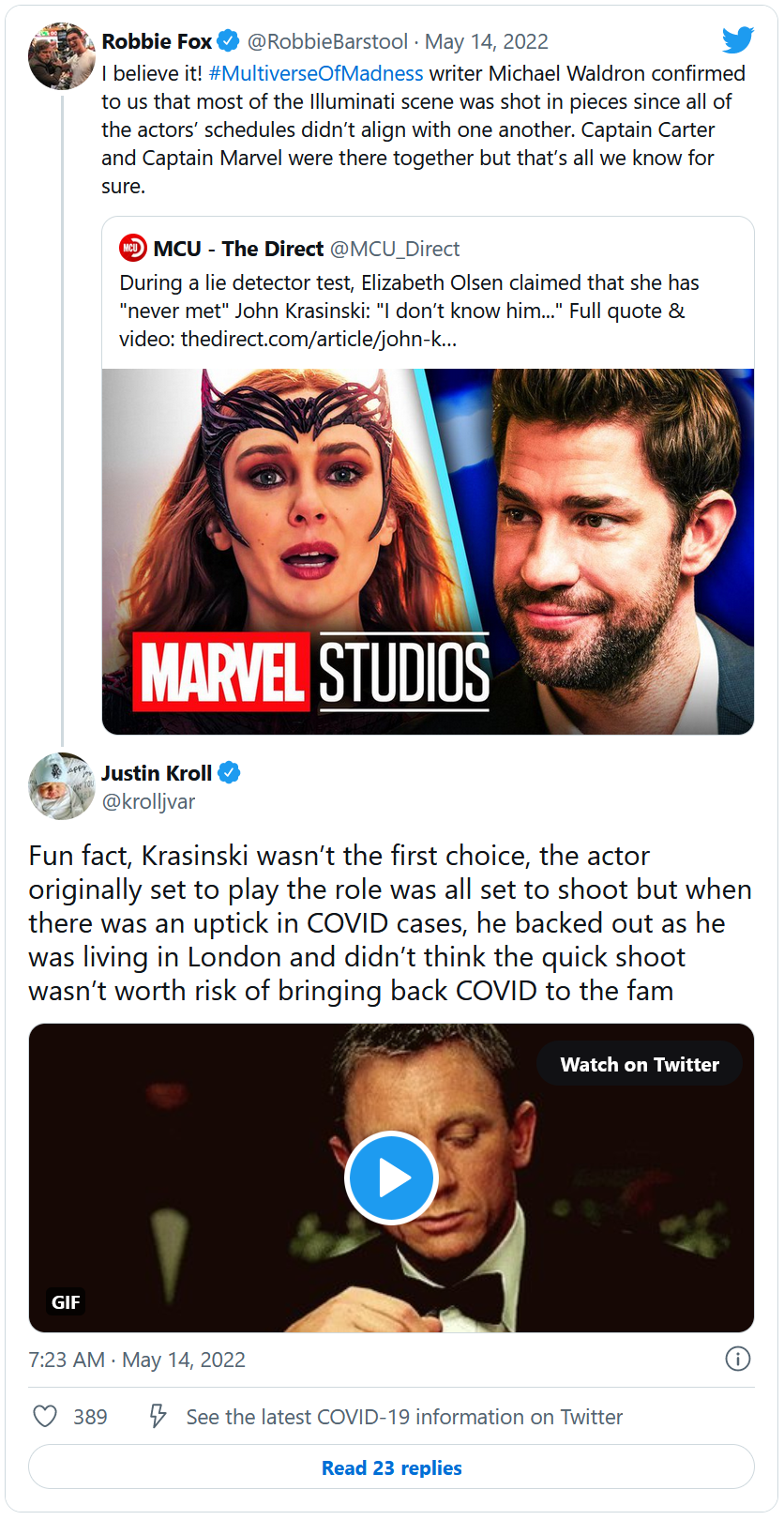Click Robbie Fox's blue verified badge
Screen dimensions: 784x1520
tap(228, 41)
